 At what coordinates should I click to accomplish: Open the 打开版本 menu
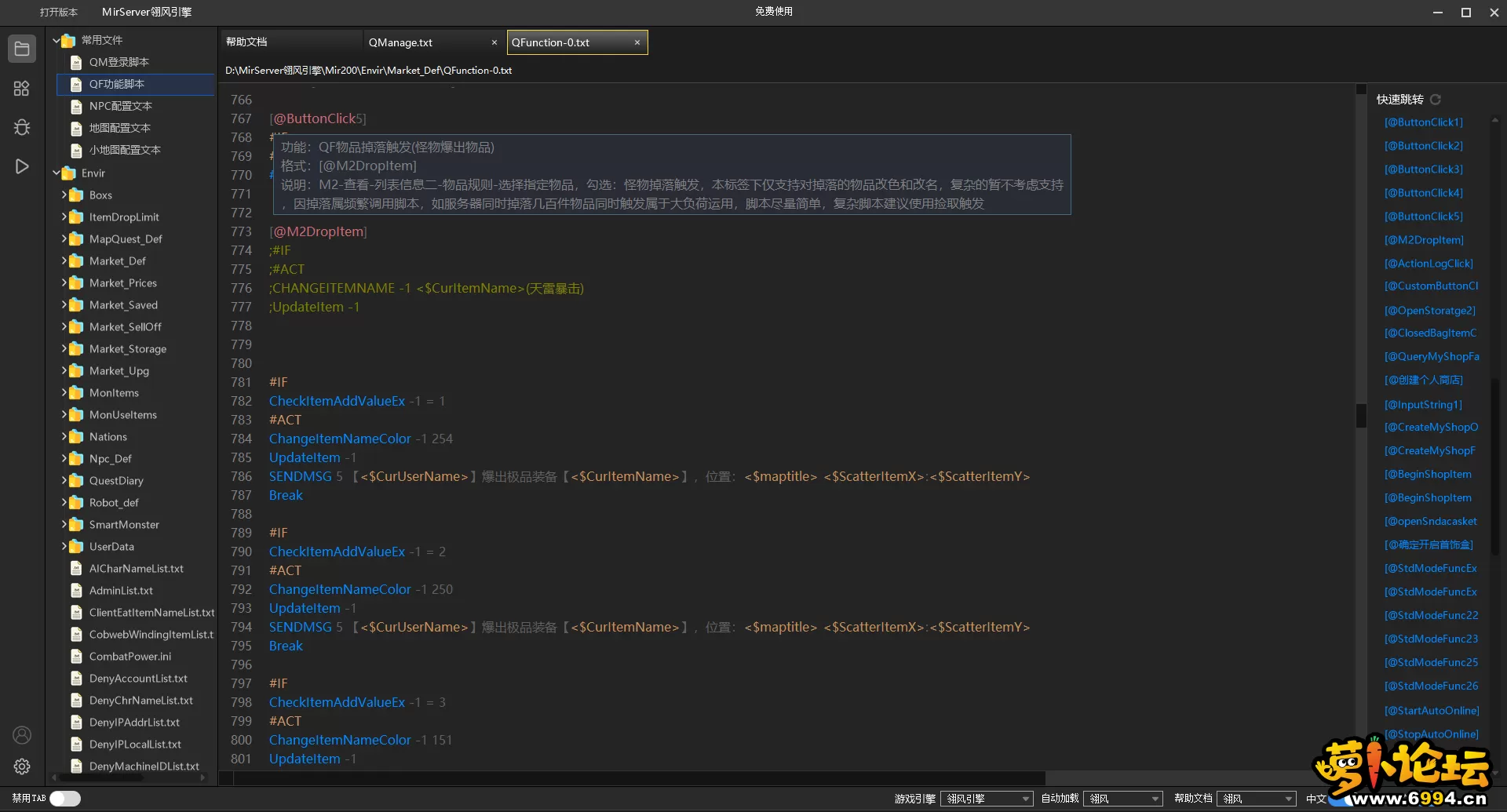[x=59, y=12]
